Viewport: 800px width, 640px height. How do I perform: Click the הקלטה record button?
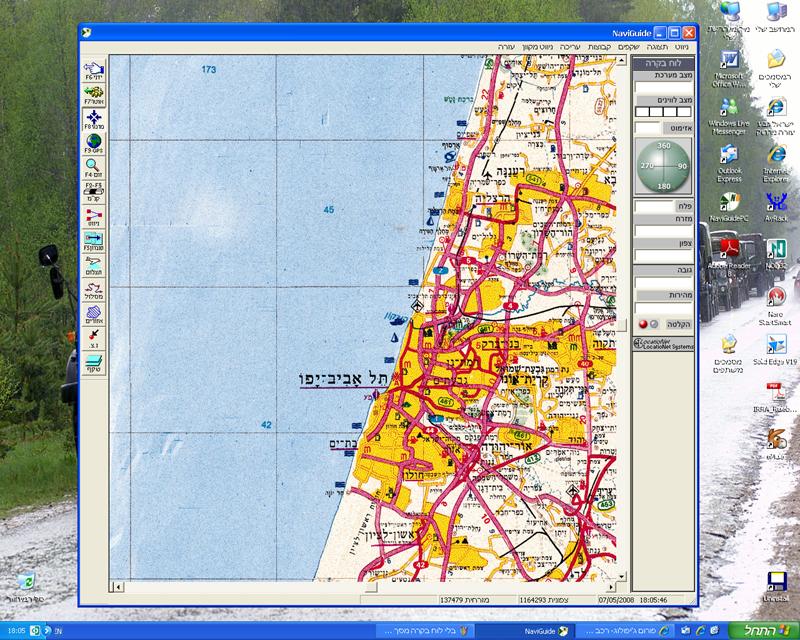[679, 324]
